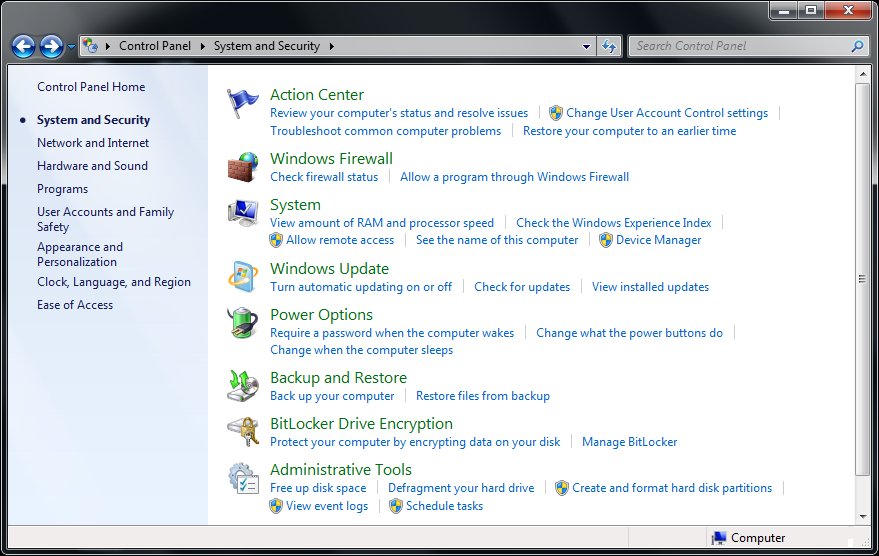Click the Check for updates link
The width and height of the screenshot is (879, 556).
(522, 287)
